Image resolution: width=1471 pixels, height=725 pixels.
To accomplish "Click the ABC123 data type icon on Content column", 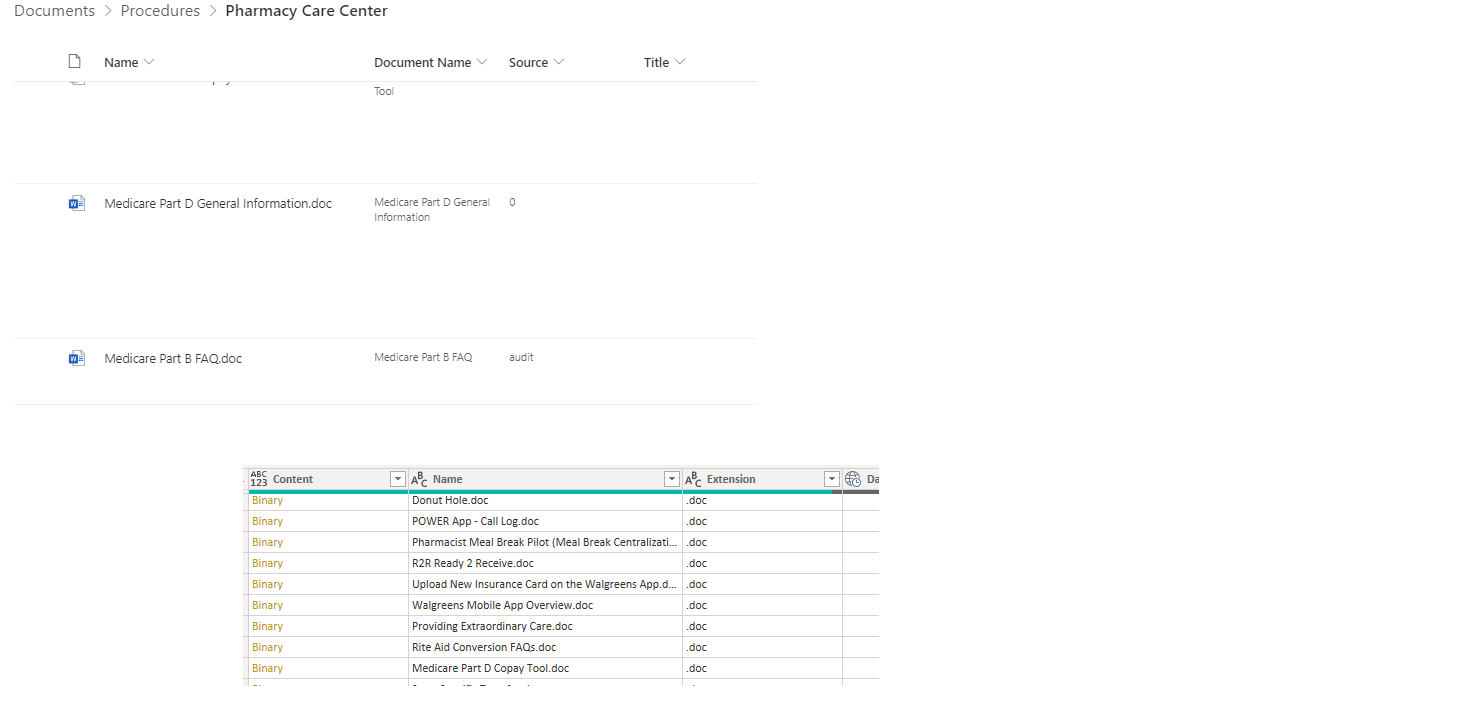I will (x=259, y=479).
